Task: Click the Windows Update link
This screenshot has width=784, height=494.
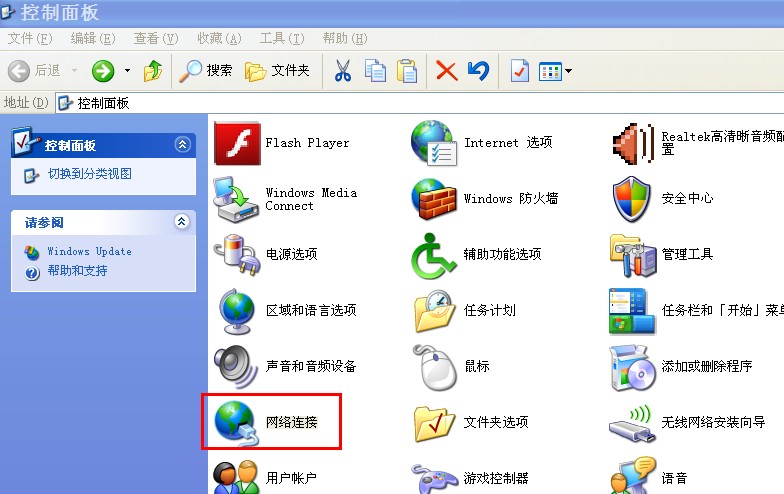Action: pyautogui.click(x=90, y=251)
